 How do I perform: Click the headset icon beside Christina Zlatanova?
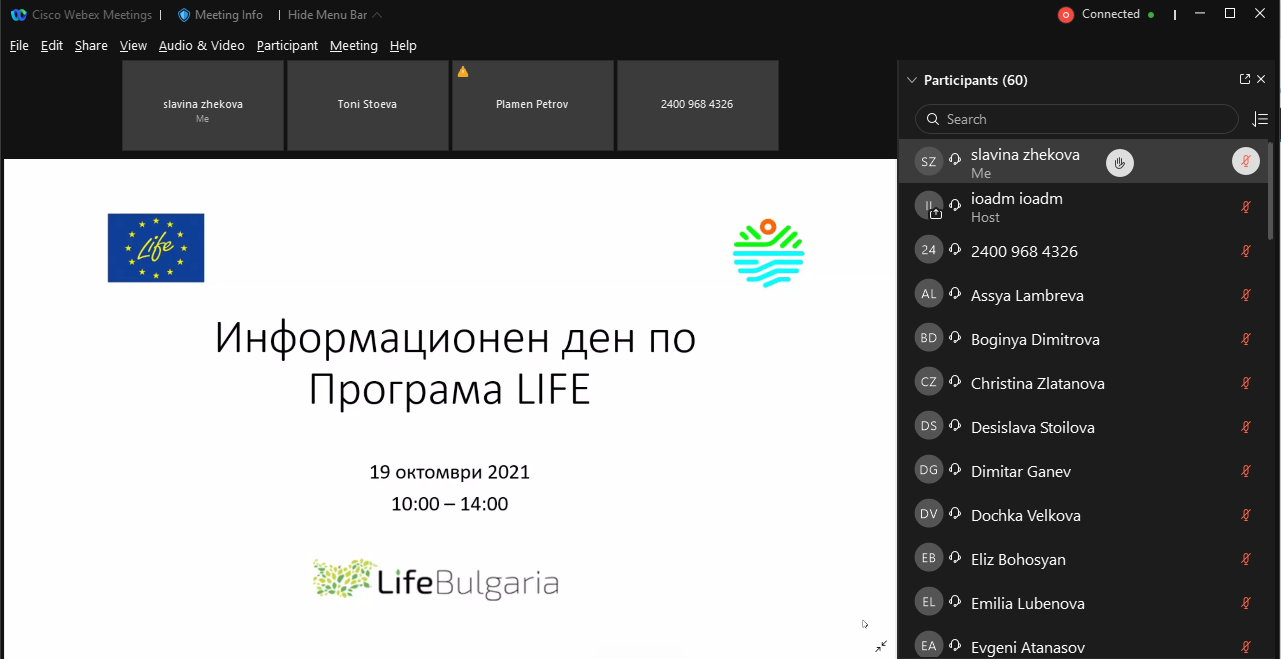[x=956, y=383]
